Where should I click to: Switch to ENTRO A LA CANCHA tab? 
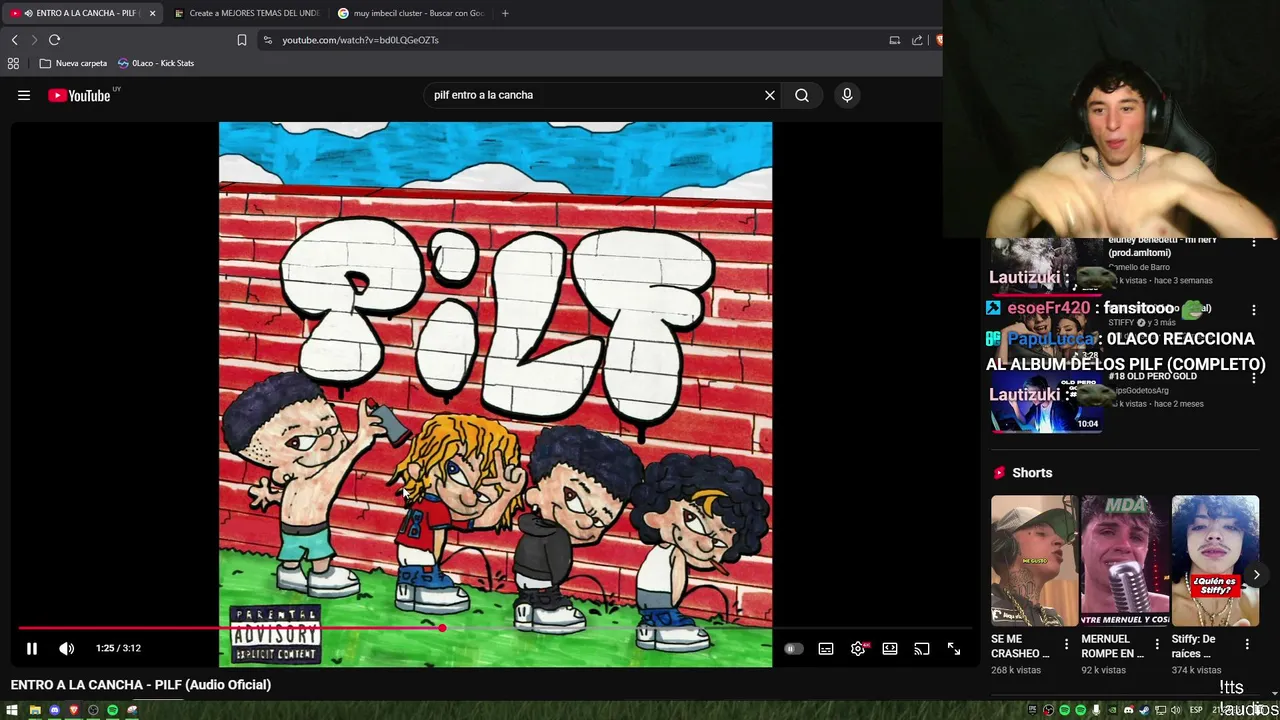pos(80,13)
